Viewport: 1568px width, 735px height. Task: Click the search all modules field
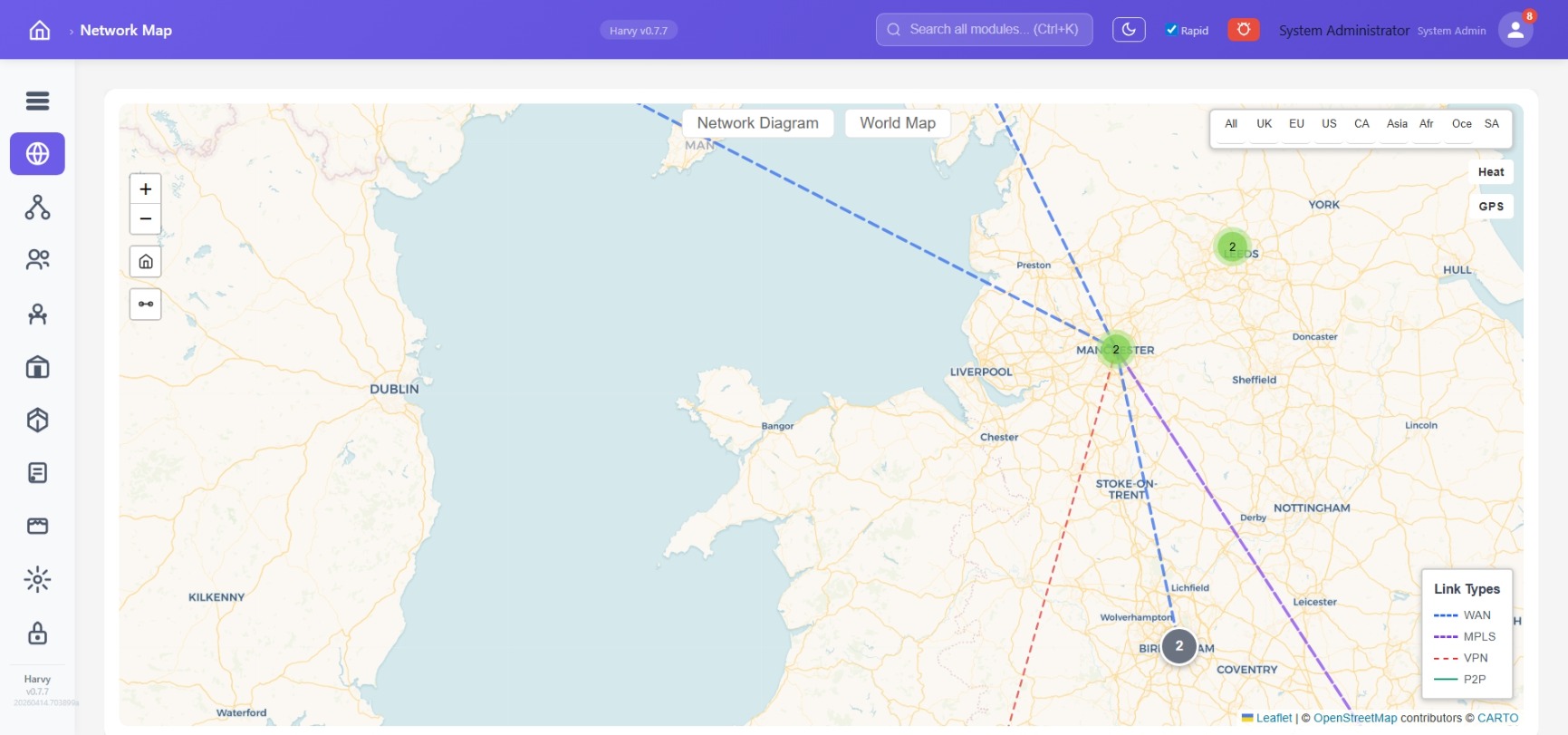(984, 30)
